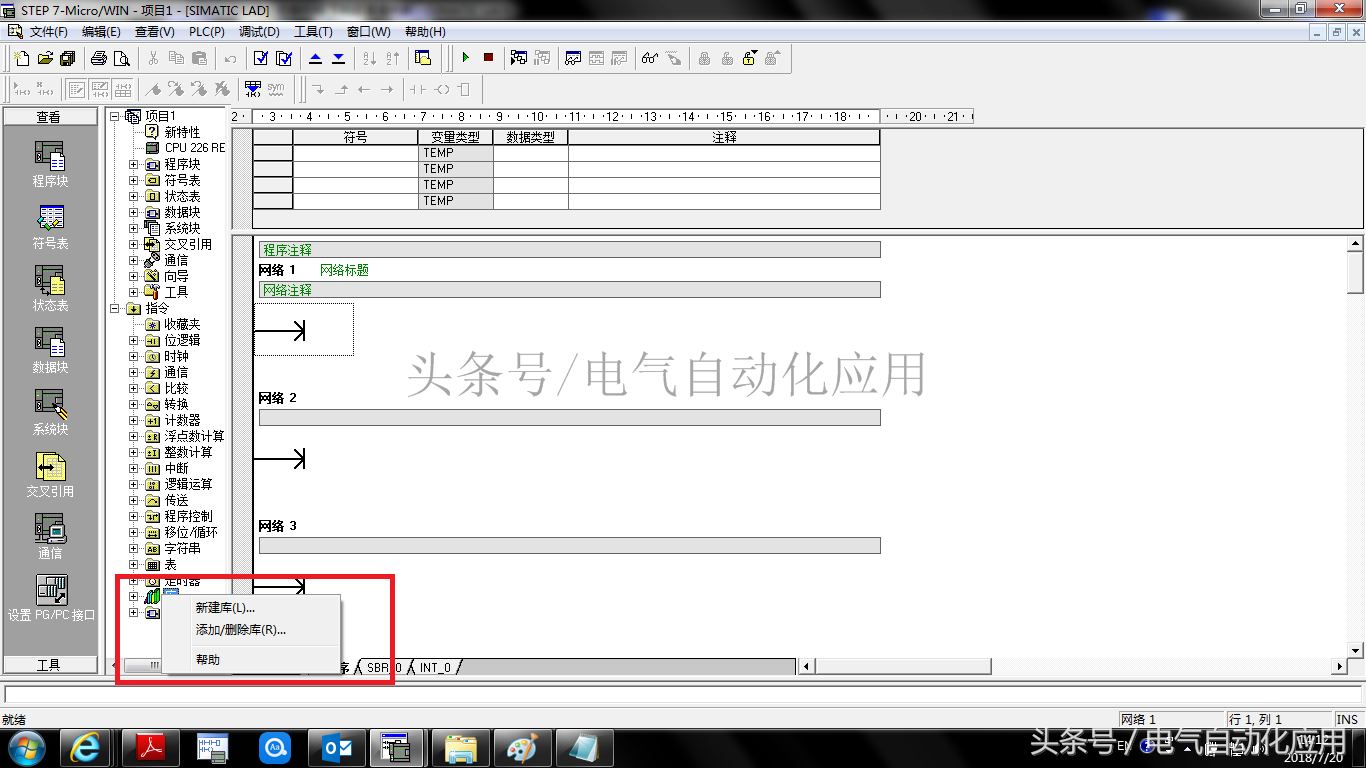Click the 工具 button below navigation bar

pos(49,665)
